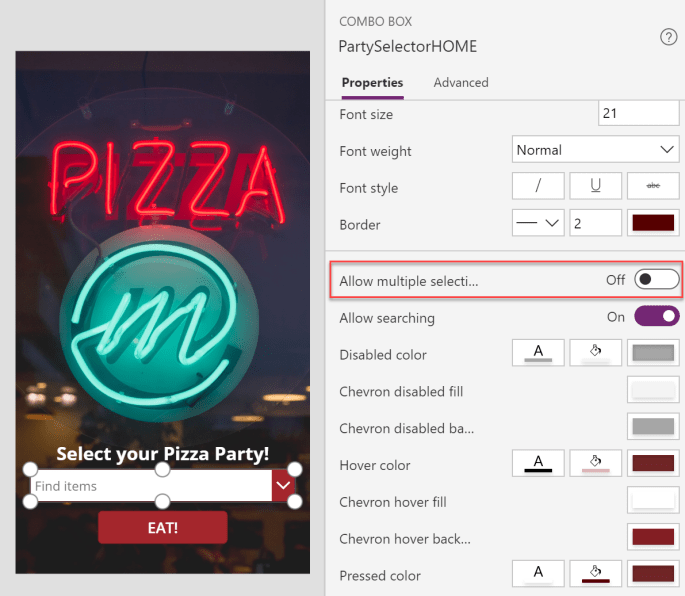The image size is (685, 596).
Task: Open Pressed color fill bucket picker
Action: [595, 574]
